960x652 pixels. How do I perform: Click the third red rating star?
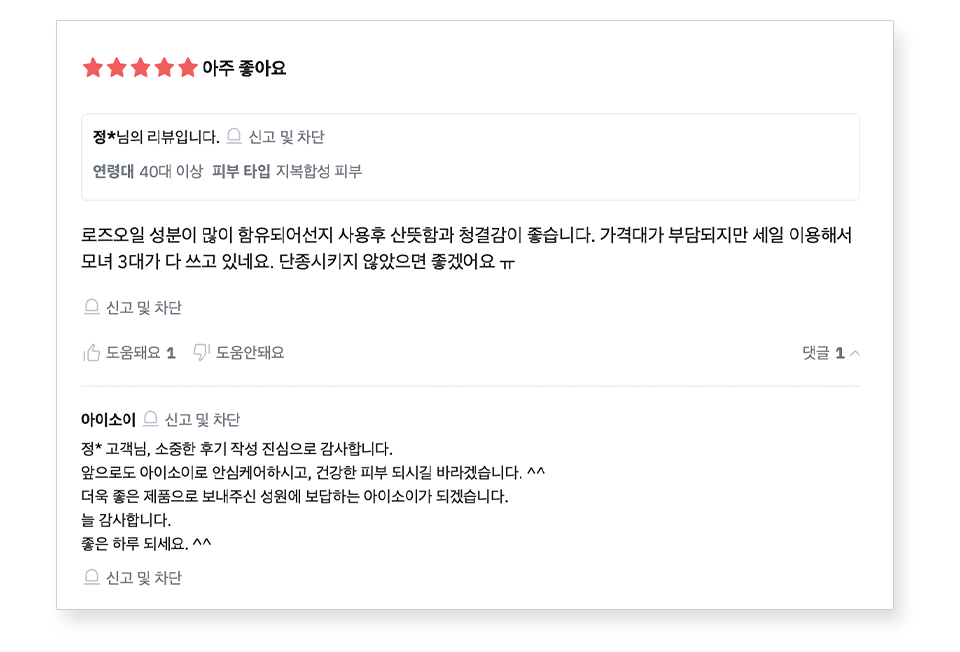tap(140, 68)
